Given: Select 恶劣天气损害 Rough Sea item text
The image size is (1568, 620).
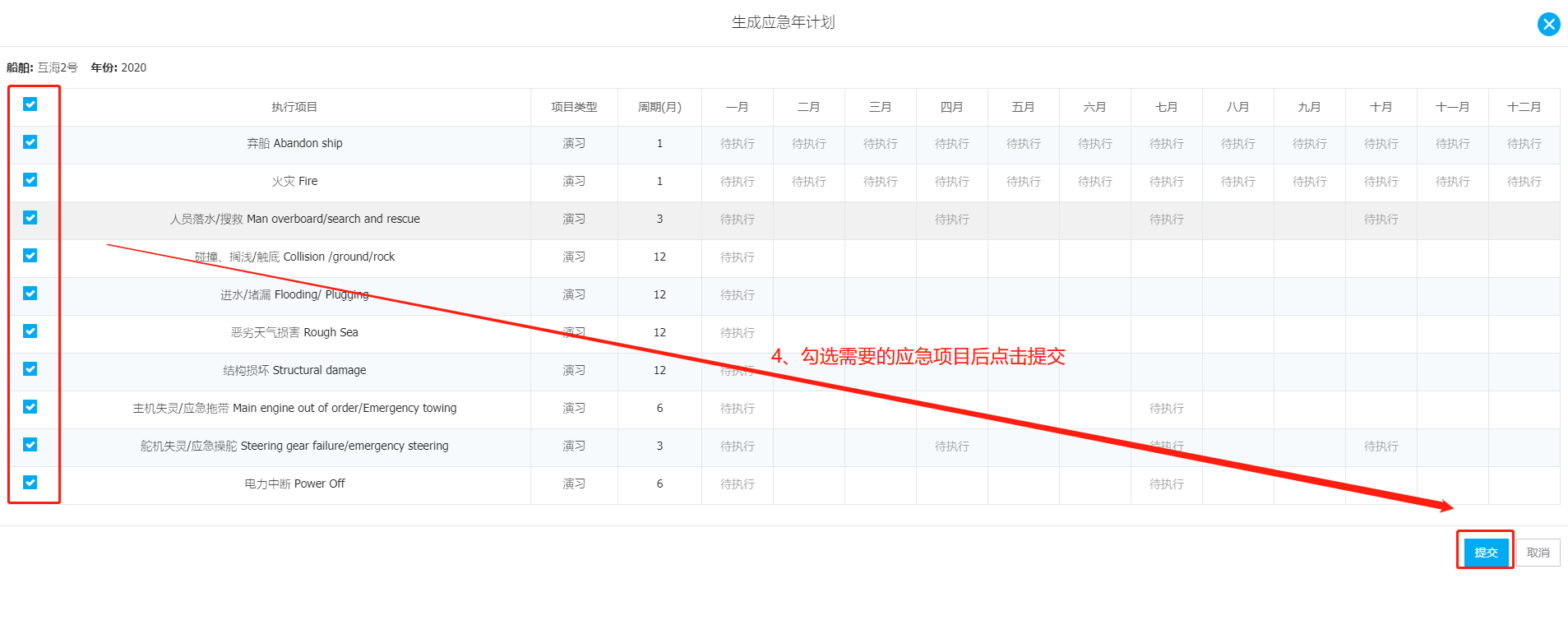Looking at the screenshot, I should tap(294, 332).
